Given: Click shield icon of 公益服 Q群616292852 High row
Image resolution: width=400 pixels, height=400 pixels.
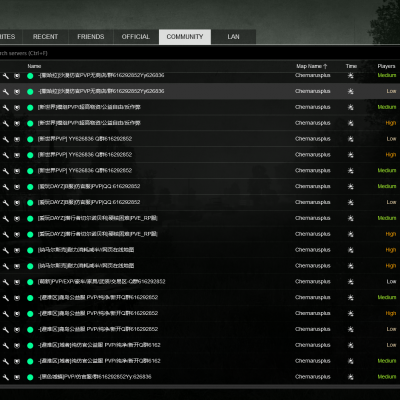Looking at the screenshot, I should tap(17, 314).
